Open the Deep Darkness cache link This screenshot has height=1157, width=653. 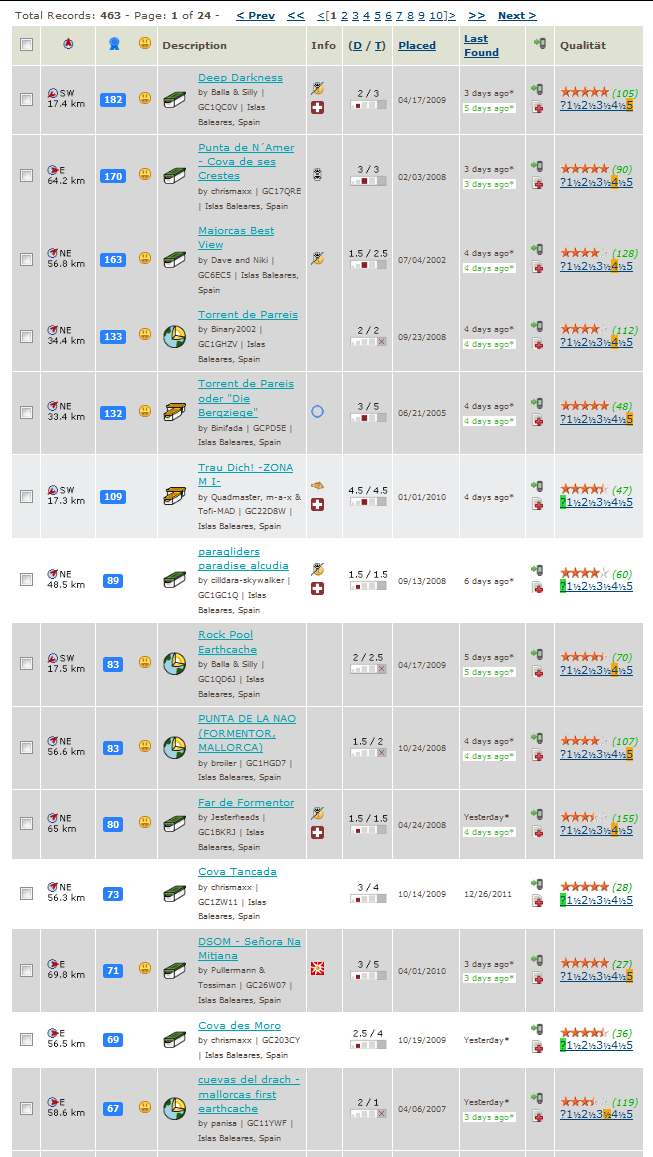point(240,77)
